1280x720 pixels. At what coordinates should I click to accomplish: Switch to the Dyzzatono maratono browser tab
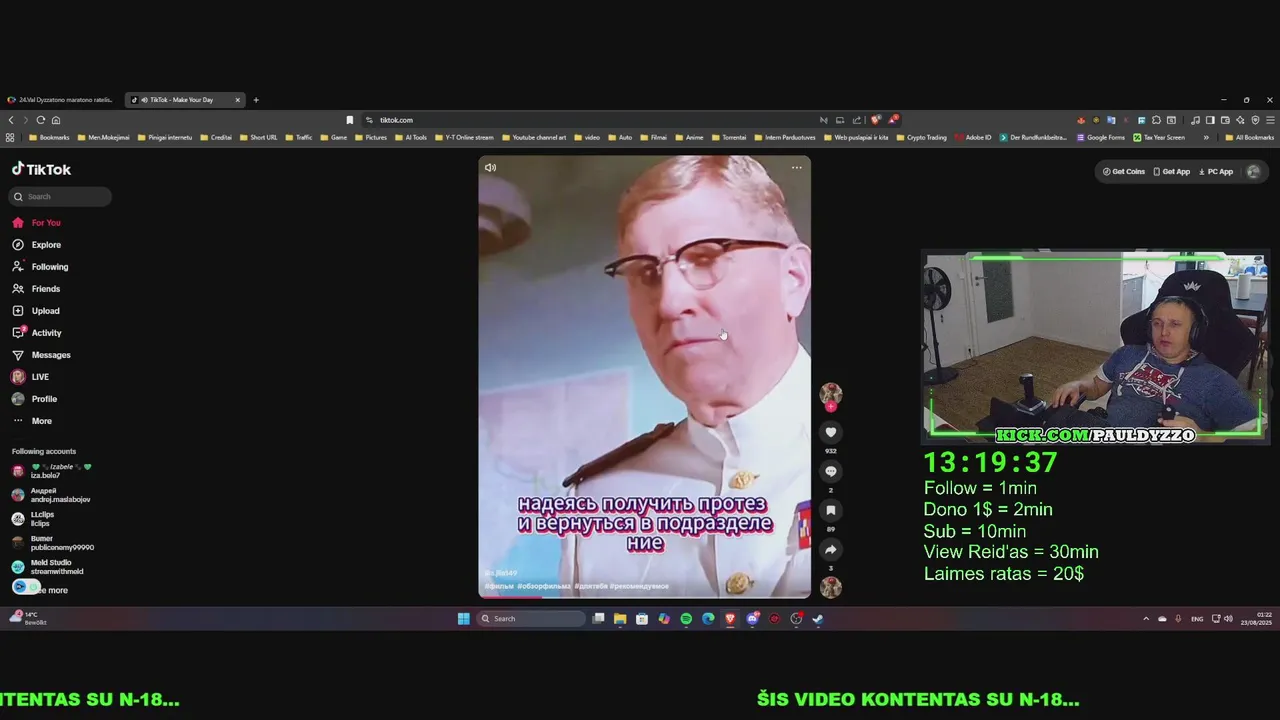pyautogui.click(x=60, y=100)
